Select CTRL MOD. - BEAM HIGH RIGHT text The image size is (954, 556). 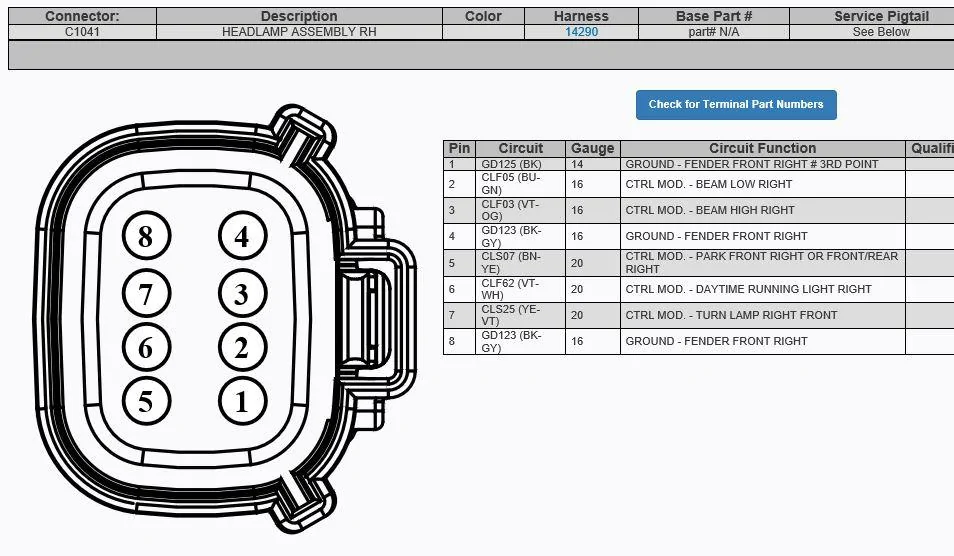[709, 210]
